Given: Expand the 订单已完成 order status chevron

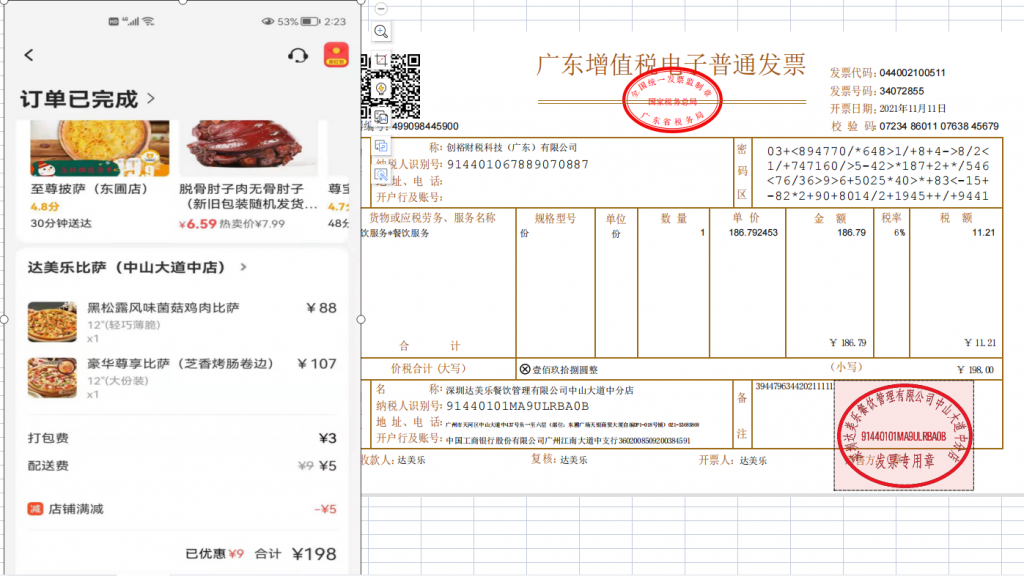Looking at the screenshot, I should pyautogui.click(x=151, y=99).
